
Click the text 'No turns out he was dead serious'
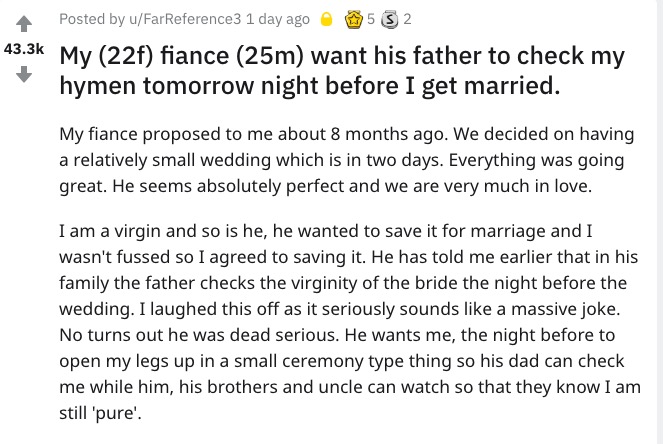(x=199, y=335)
